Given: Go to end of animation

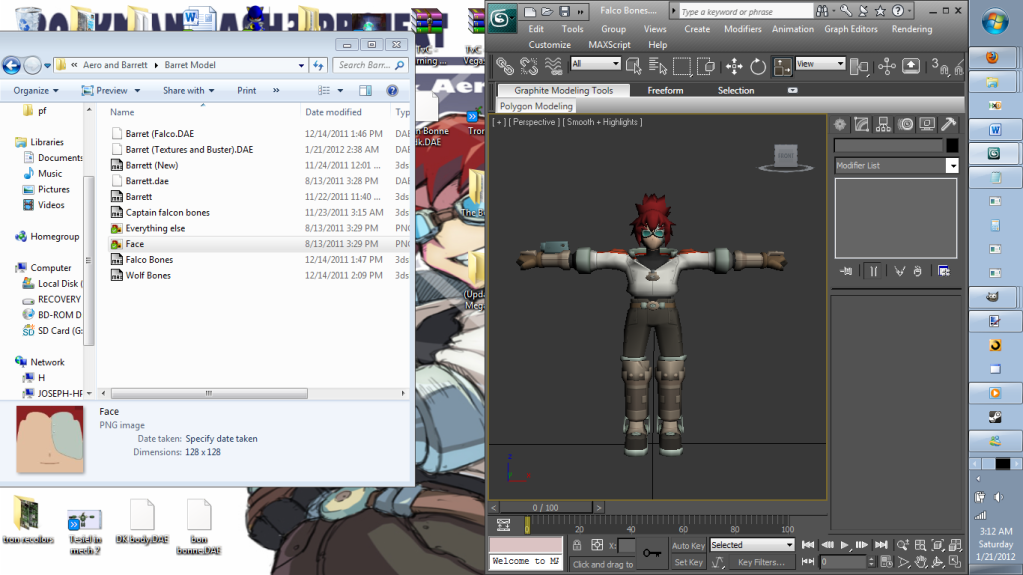Looking at the screenshot, I should pos(881,545).
